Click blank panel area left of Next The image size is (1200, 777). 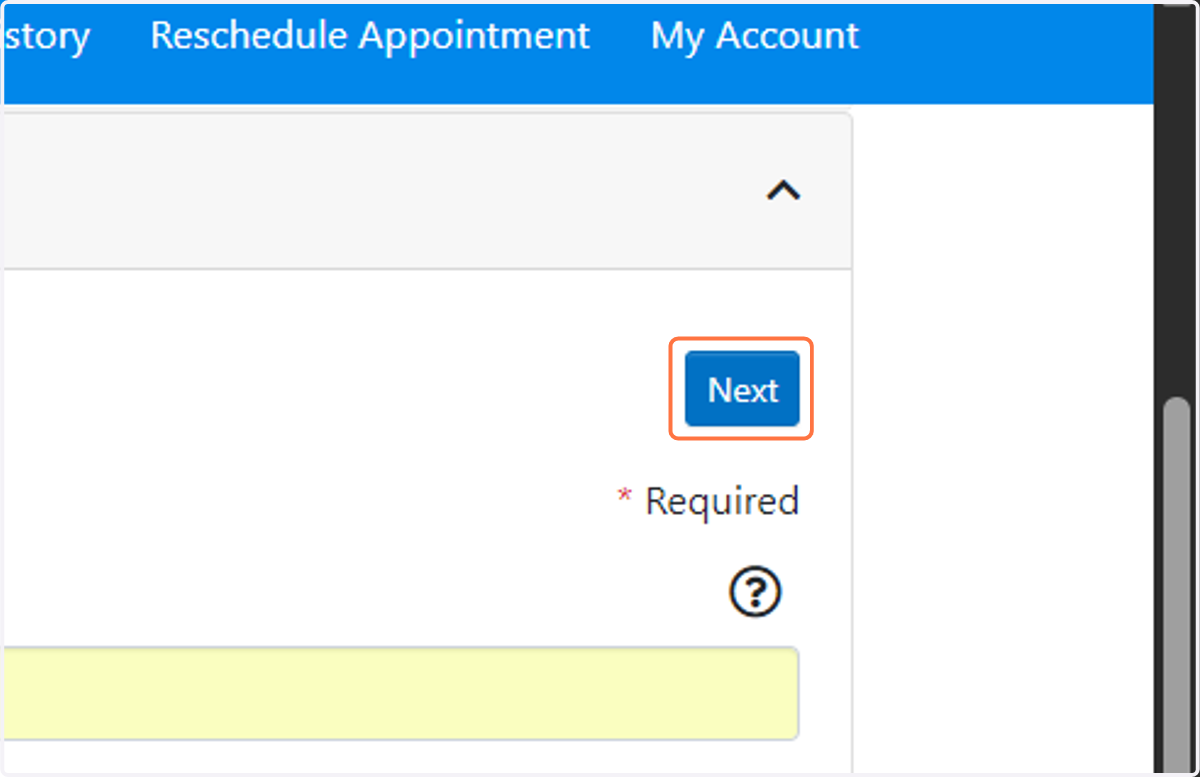pos(330,389)
